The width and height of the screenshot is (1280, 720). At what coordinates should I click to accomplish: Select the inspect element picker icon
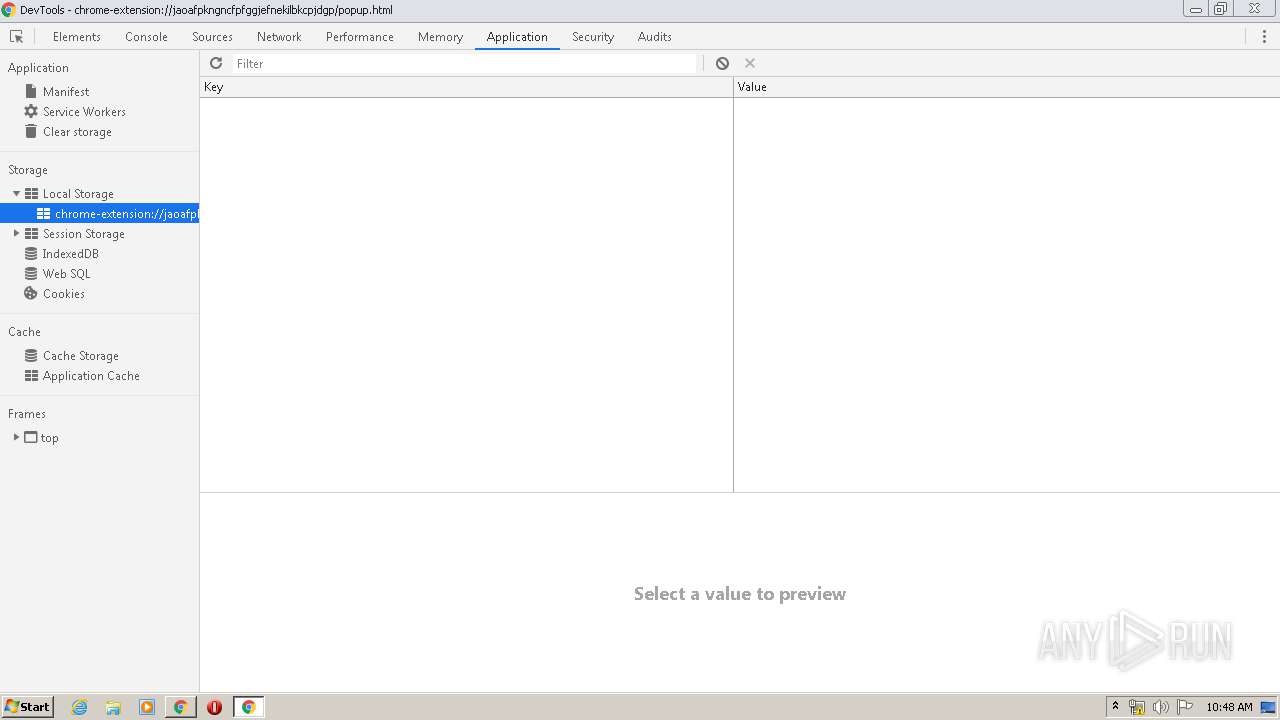[x=16, y=36]
